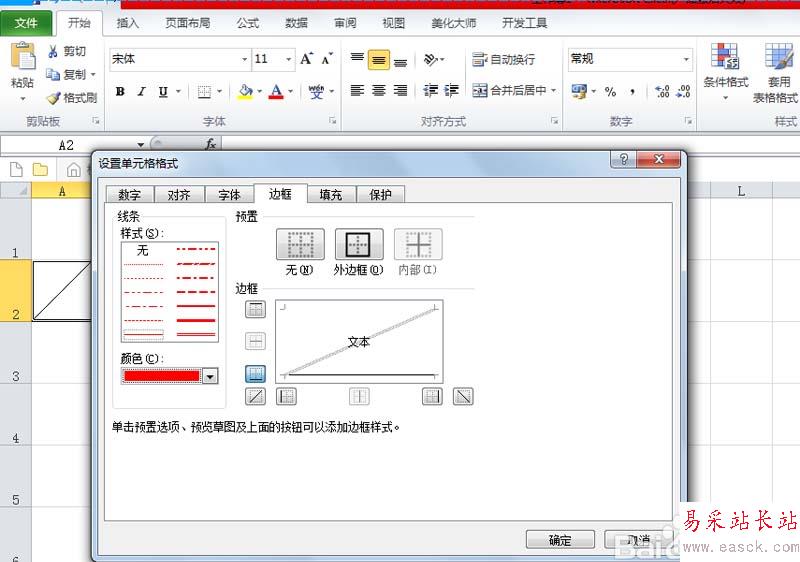This screenshot has height=562, width=800.
Task: Toggle horizontal middle border in dialog
Action: point(255,341)
